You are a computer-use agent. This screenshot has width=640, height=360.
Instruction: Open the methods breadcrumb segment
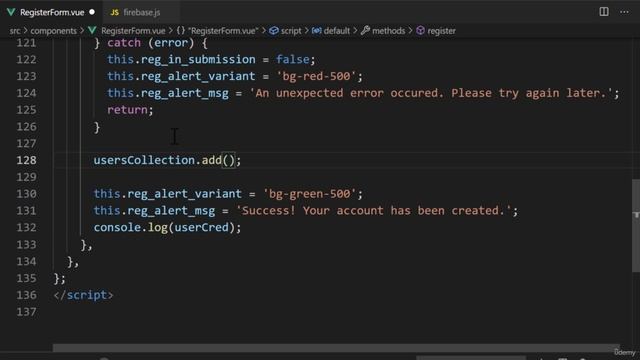pyautogui.click(x=388, y=31)
